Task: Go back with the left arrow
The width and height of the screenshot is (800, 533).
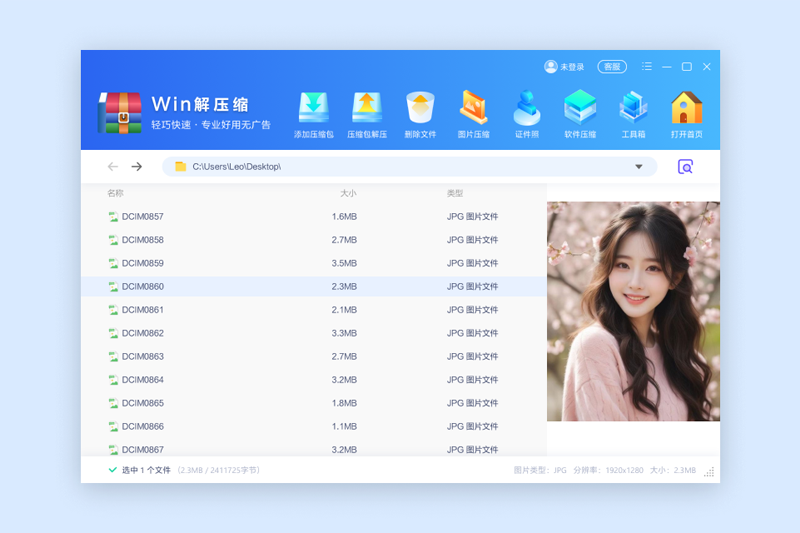Action: click(x=113, y=167)
